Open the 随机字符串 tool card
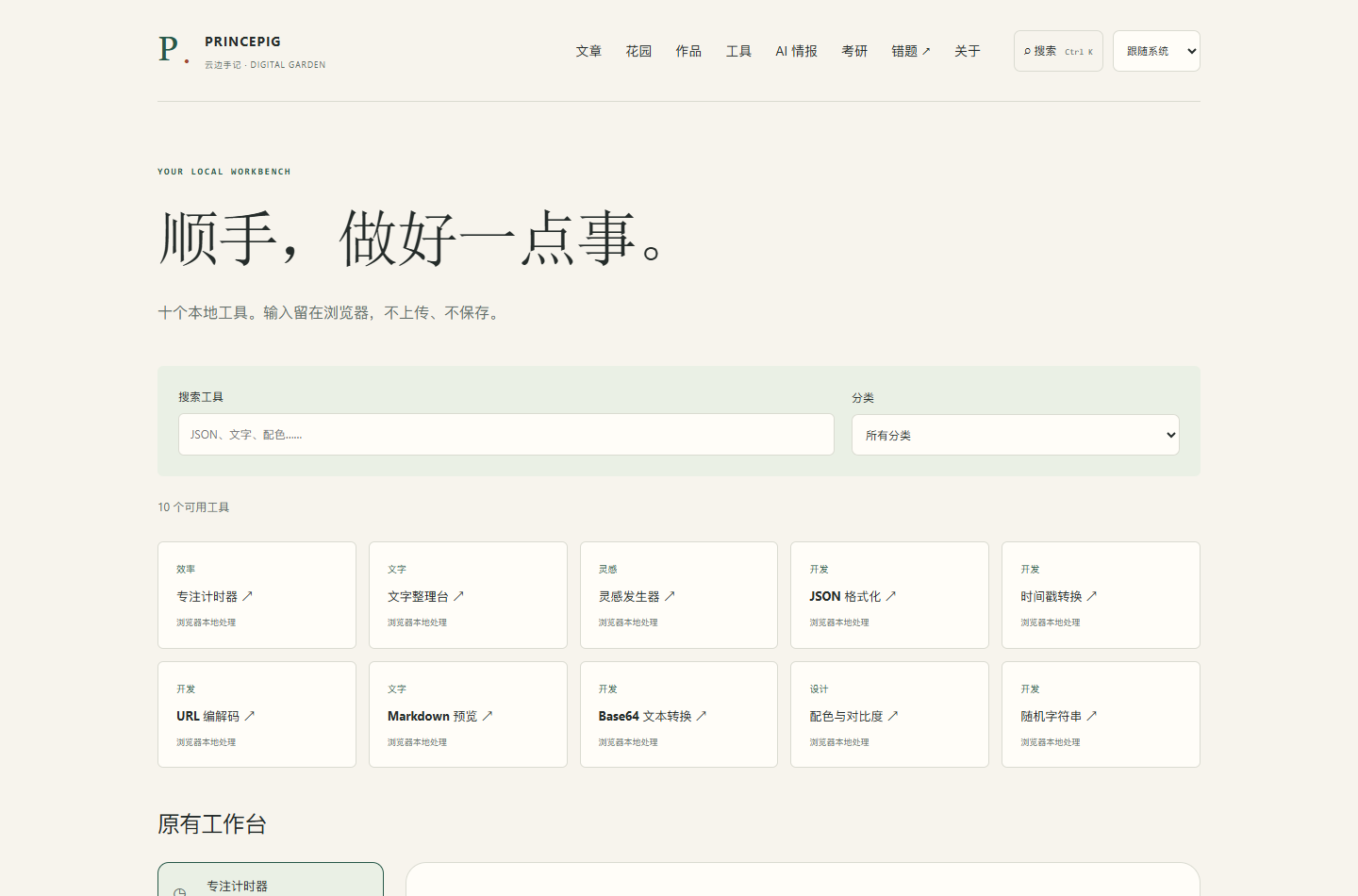 (x=1101, y=715)
